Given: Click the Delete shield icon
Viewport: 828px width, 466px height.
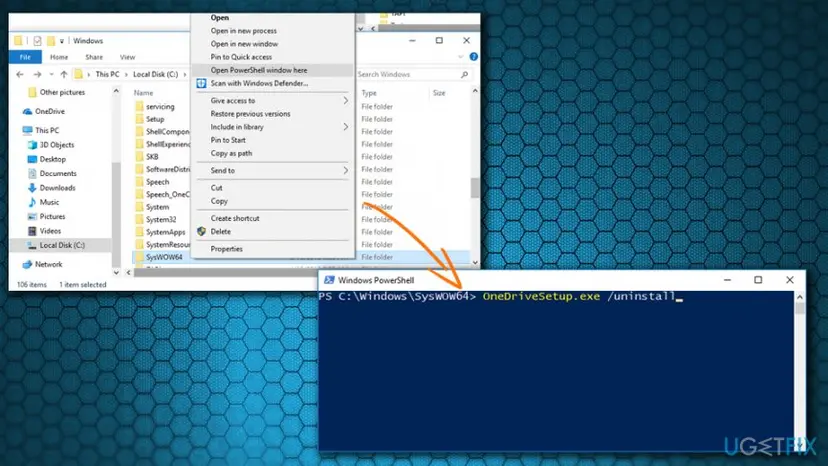Looking at the screenshot, I should [x=201, y=231].
